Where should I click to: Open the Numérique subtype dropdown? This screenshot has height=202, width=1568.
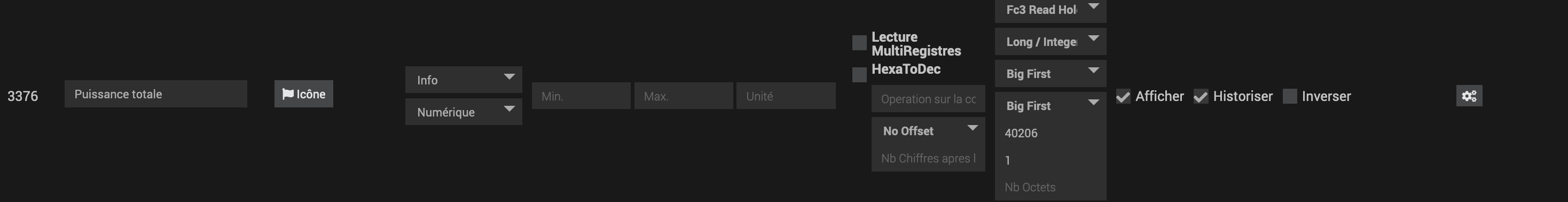(464, 112)
